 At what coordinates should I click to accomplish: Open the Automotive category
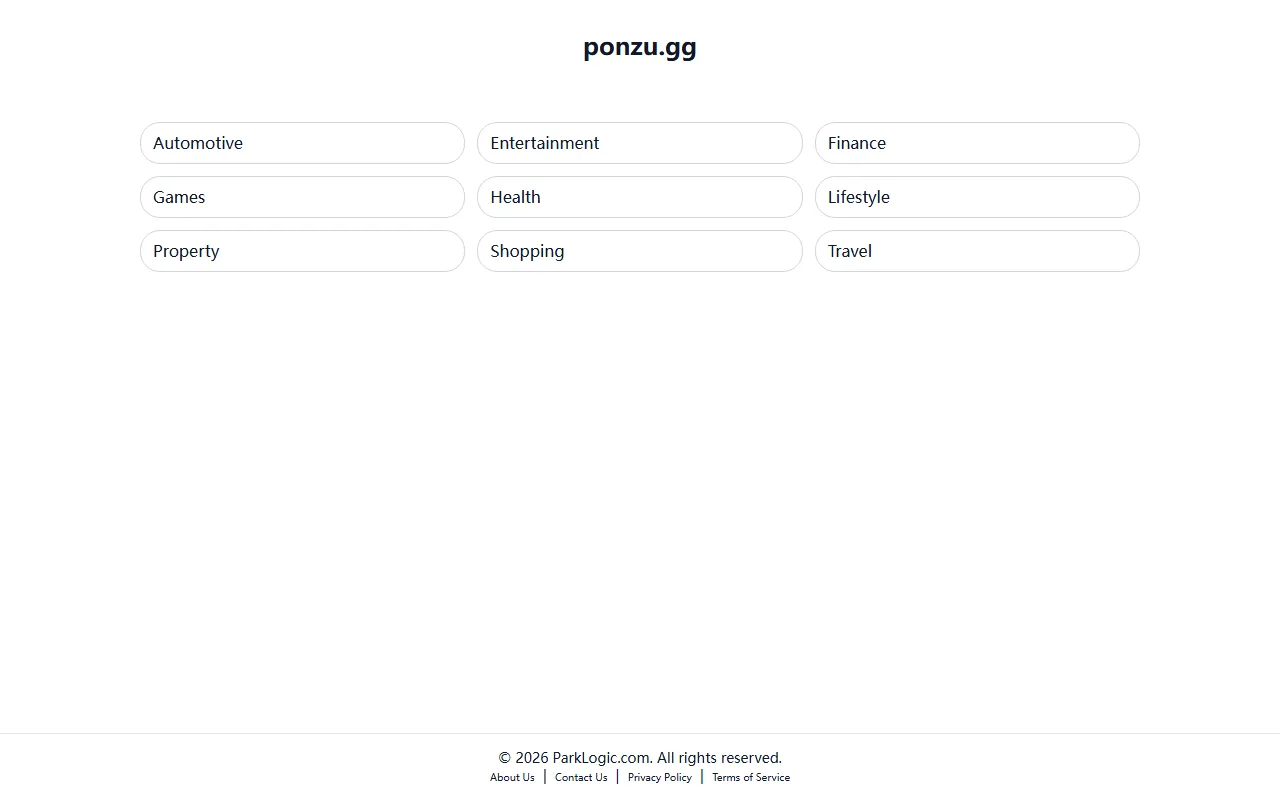click(302, 143)
